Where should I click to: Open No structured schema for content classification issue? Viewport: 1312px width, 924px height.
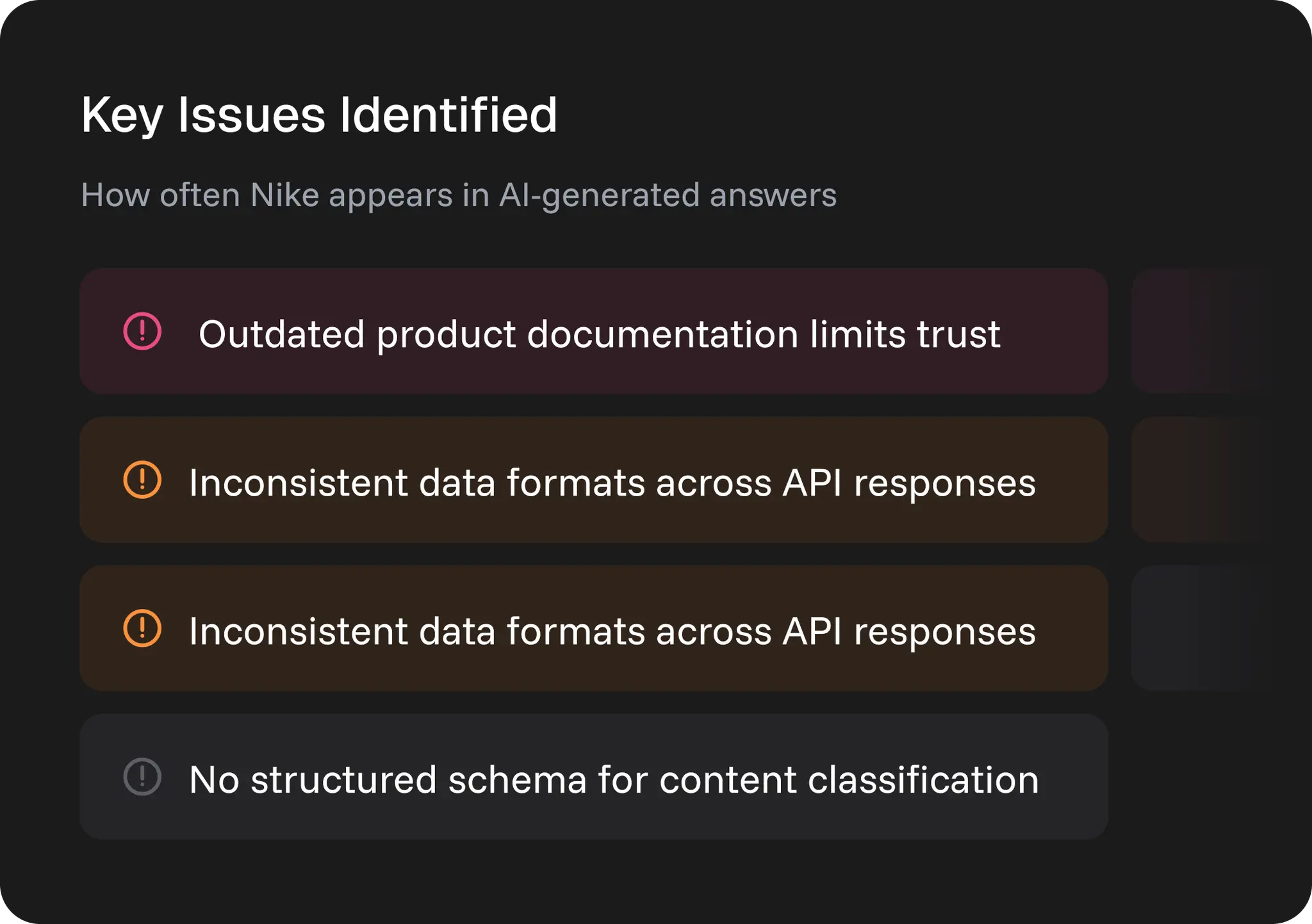594,777
